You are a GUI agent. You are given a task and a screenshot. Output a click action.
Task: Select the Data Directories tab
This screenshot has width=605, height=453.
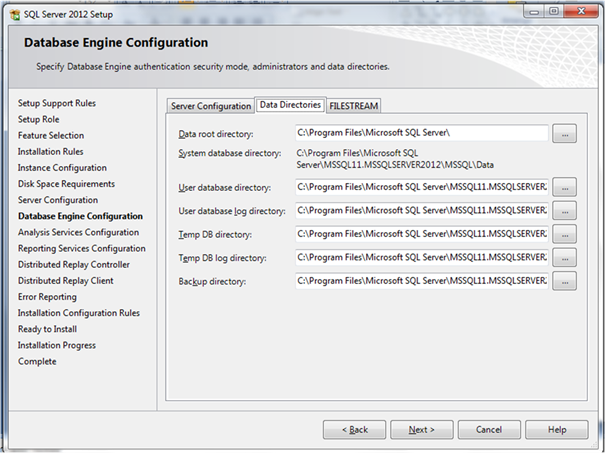point(291,105)
